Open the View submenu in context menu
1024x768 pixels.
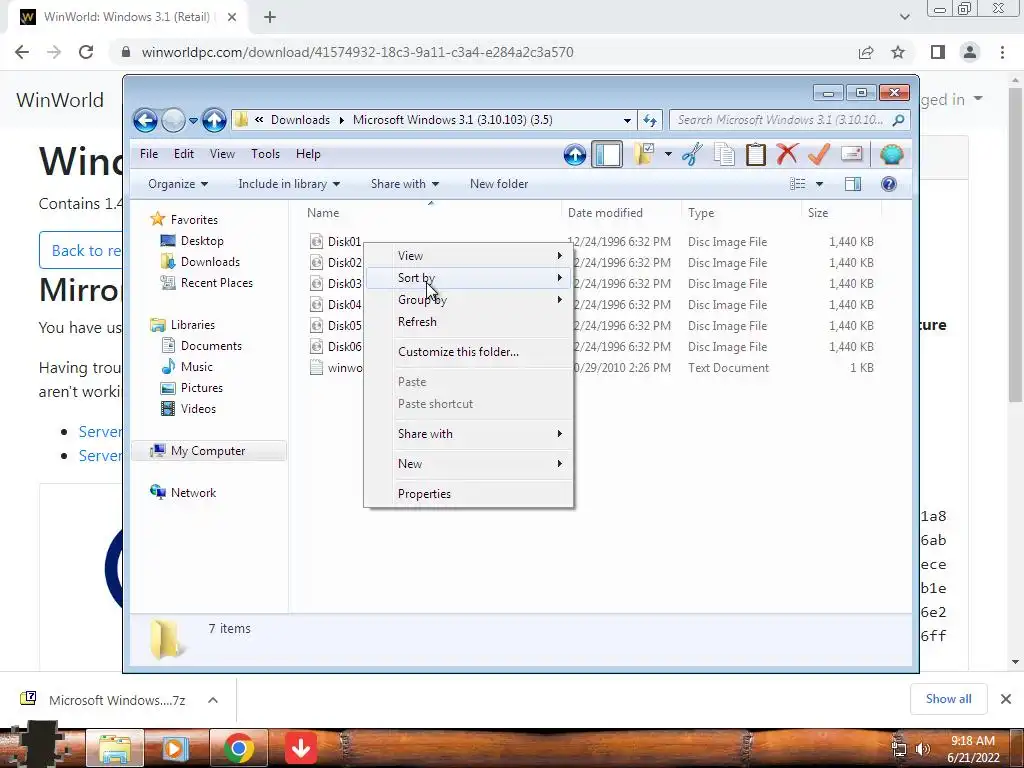click(x=469, y=256)
